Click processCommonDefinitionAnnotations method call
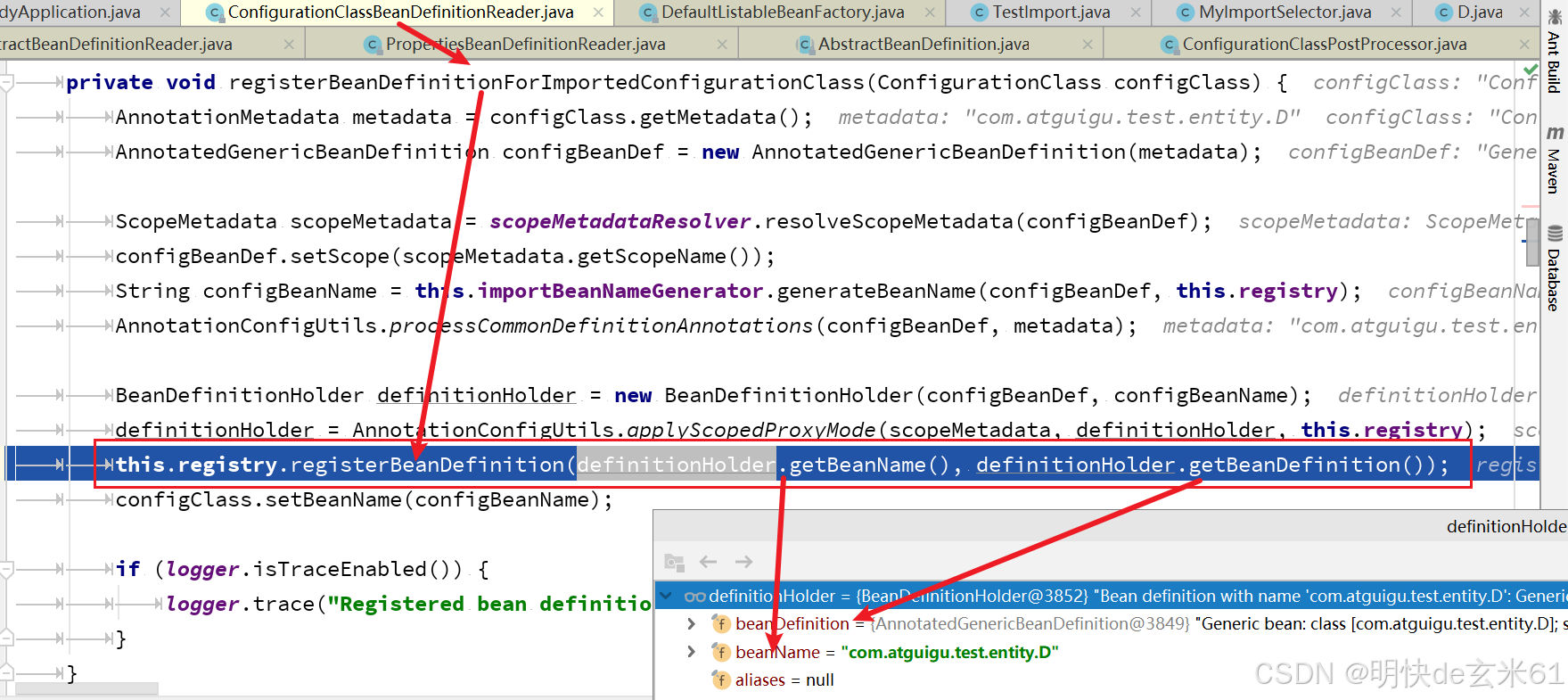Image resolution: width=1568 pixels, height=700 pixels. pos(602,325)
